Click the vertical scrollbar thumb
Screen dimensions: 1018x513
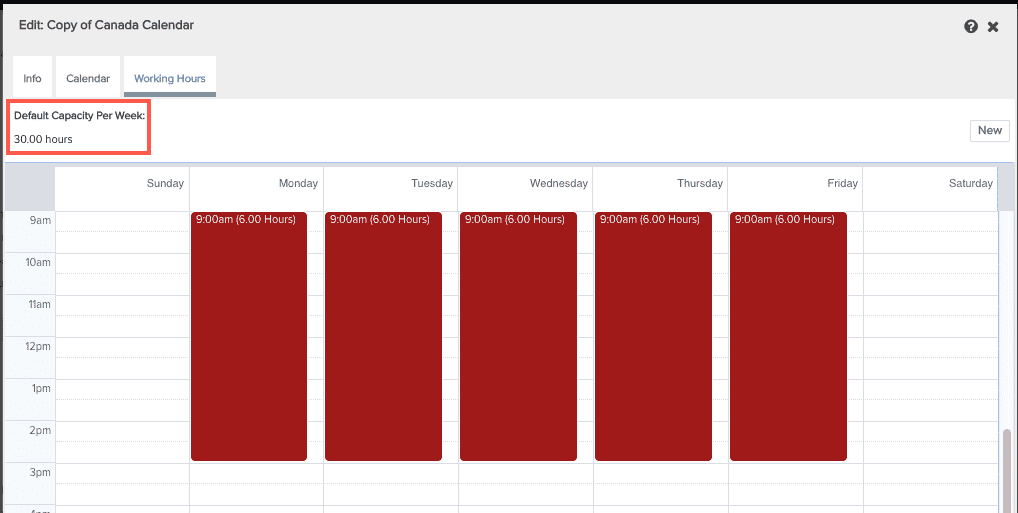(x=1006, y=468)
